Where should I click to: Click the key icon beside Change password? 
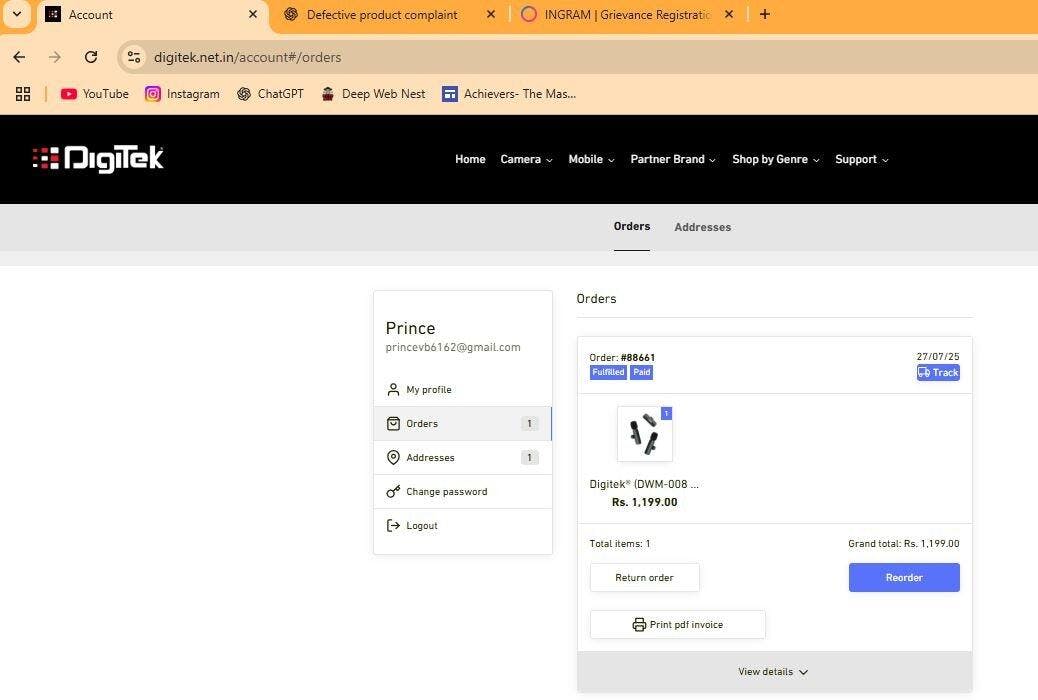click(393, 491)
